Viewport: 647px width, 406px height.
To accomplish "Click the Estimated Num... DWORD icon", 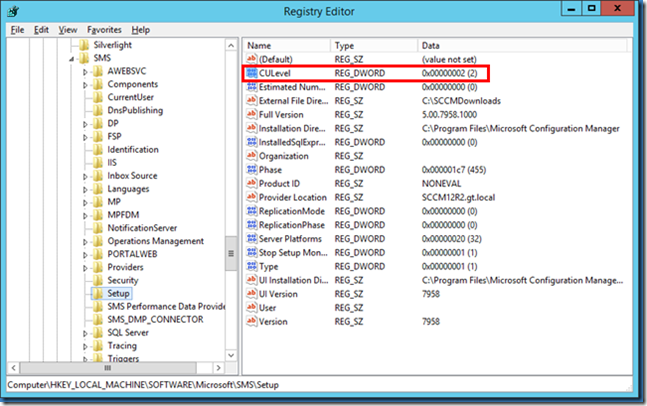I will [252, 87].
